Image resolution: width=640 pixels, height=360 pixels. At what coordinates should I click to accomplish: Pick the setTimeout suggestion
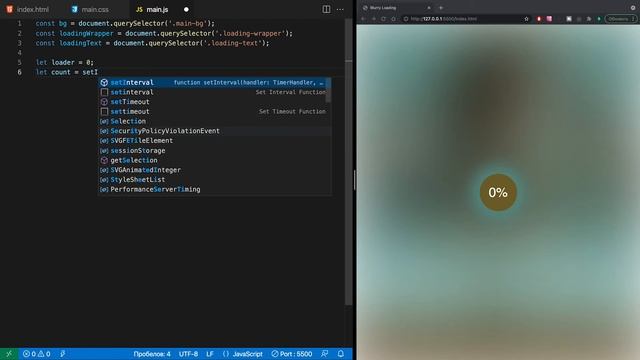(215, 102)
